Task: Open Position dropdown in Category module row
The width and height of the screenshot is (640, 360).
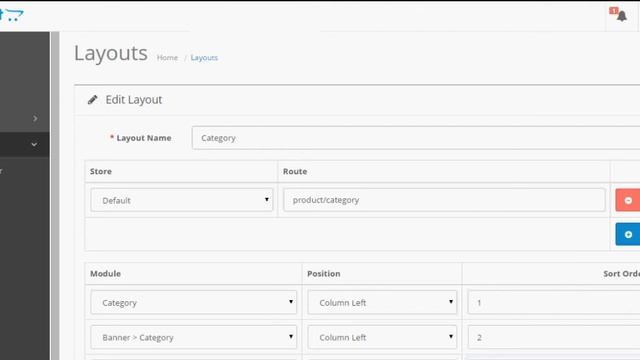Action: tap(382, 302)
